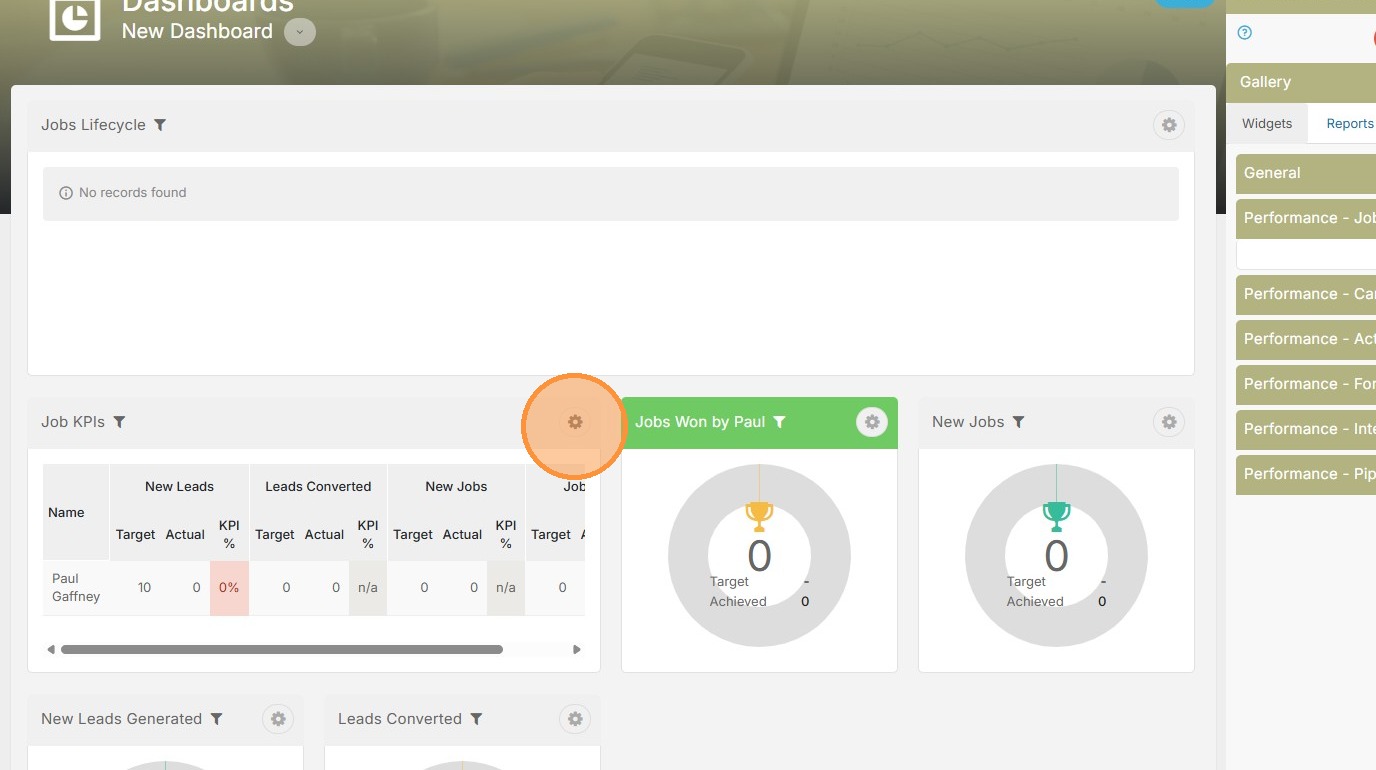
Task: Select the Paul Gaffney row name cell
Action: [76, 588]
